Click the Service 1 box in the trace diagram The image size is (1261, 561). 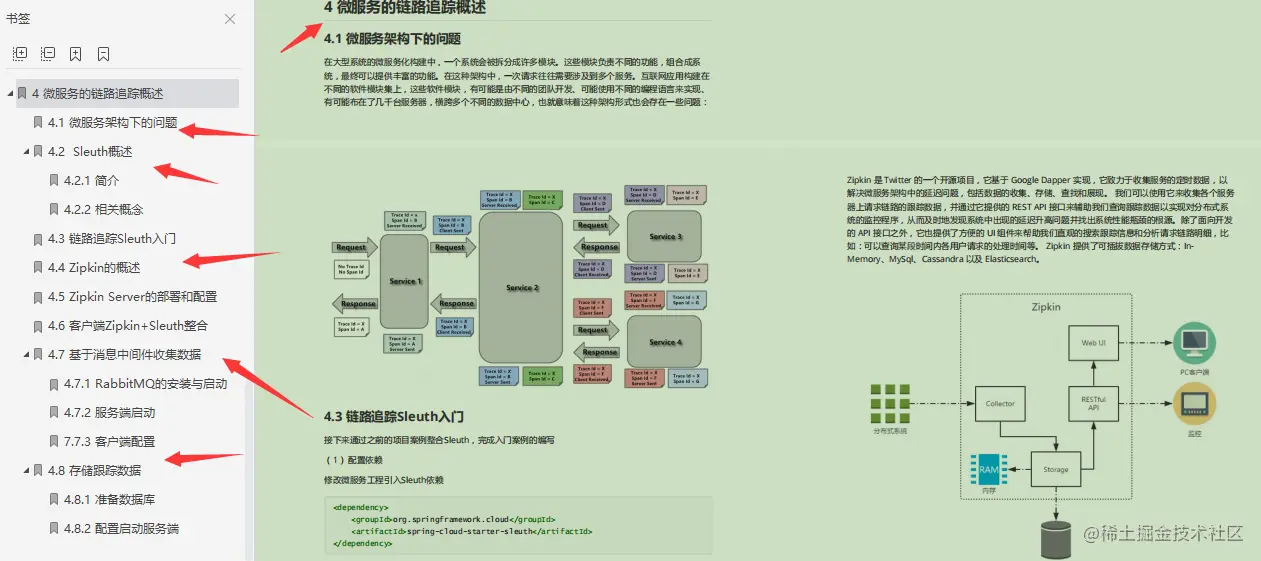tap(405, 282)
